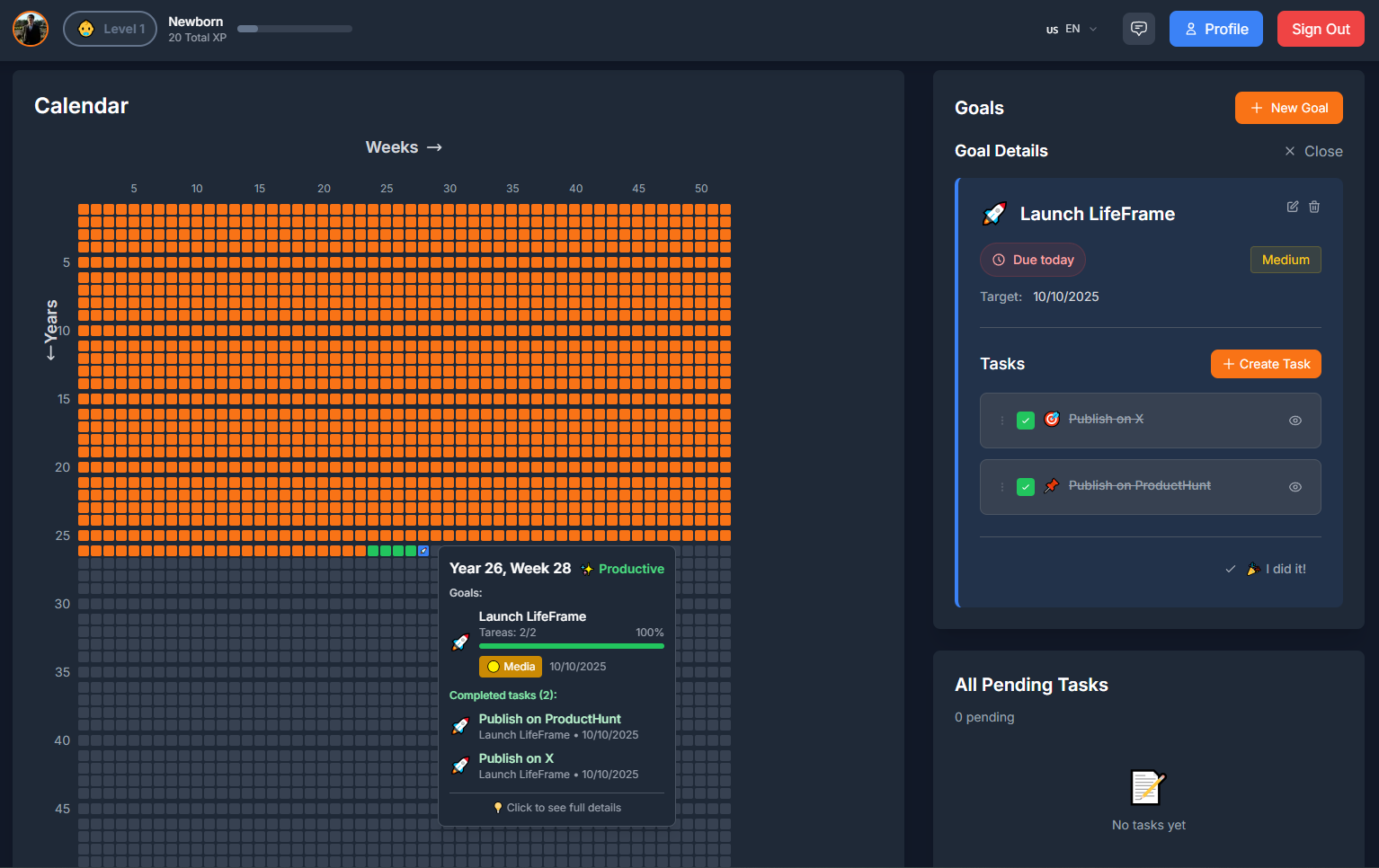1379x868 pixels.
Task: Uncheck the Publish on X task
Action: pos(1026,421)
